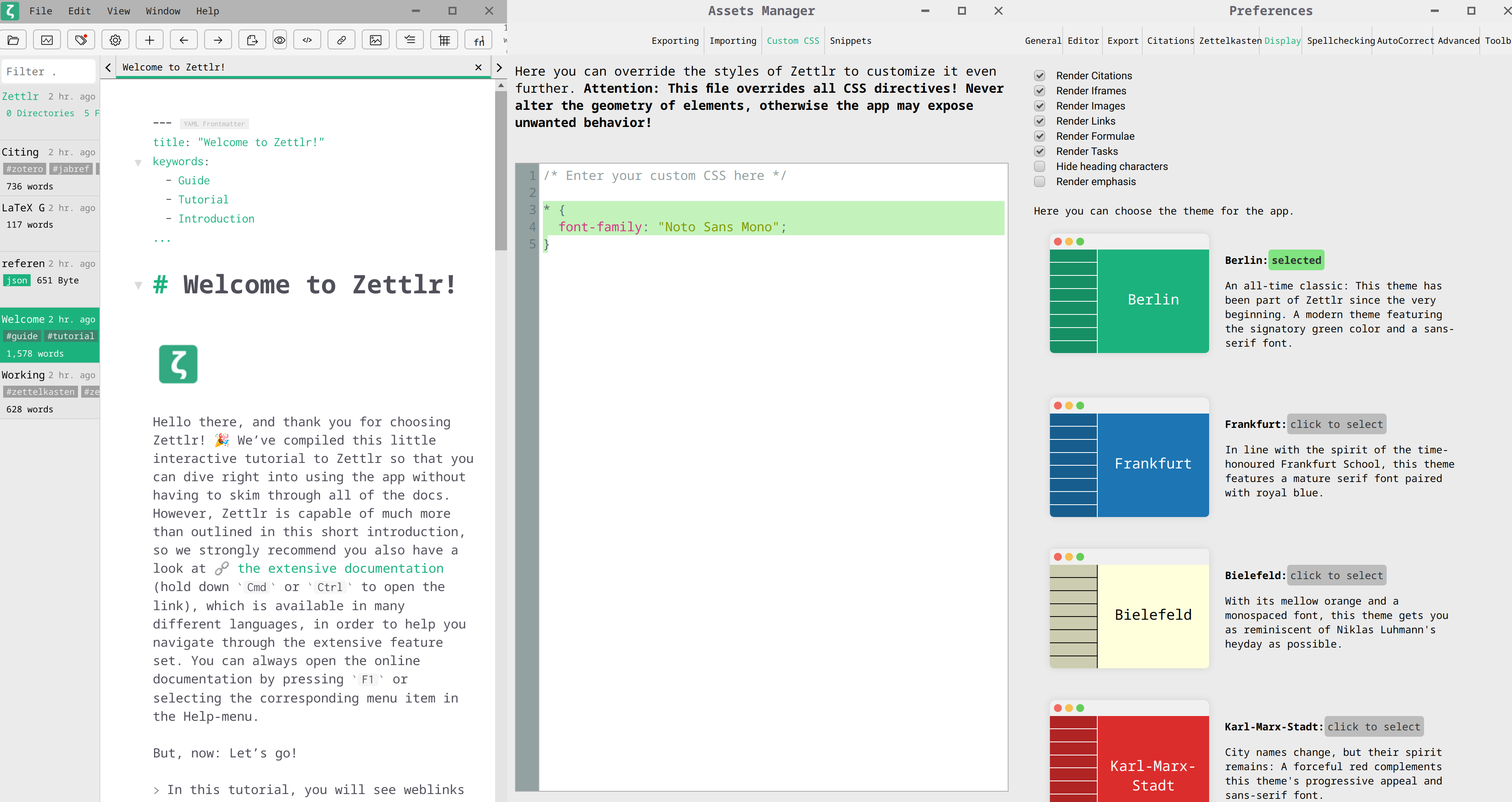
Task: Insert a task list from the toolbar
Action: [410, 40]
